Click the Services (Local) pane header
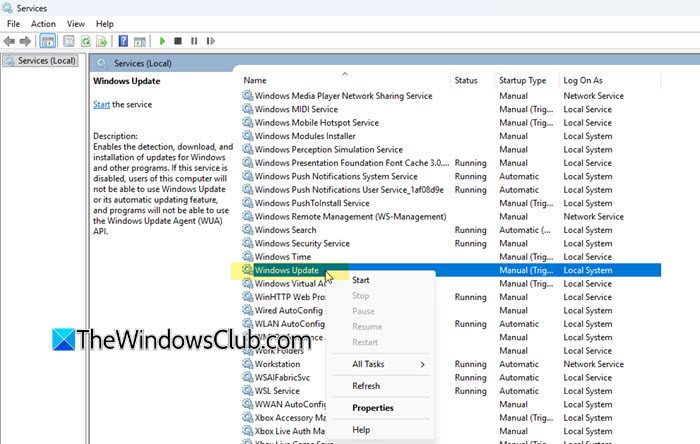 (x=142, y=63)
